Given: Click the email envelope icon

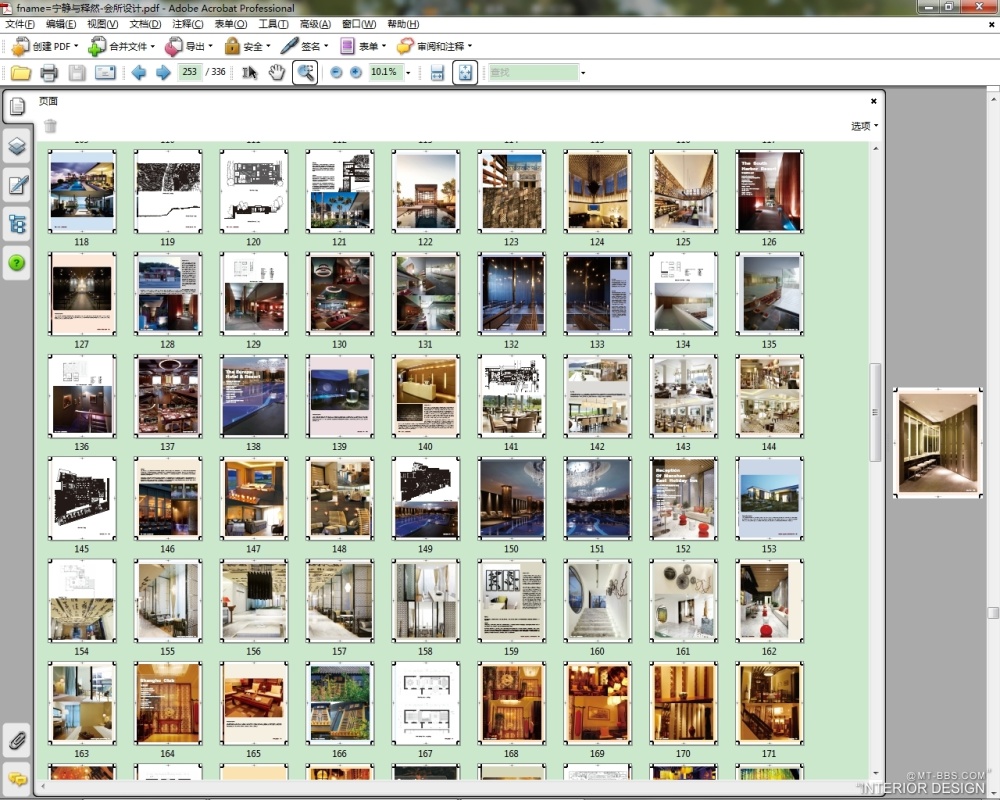Looking at the screenshot, I should (105, 72).
